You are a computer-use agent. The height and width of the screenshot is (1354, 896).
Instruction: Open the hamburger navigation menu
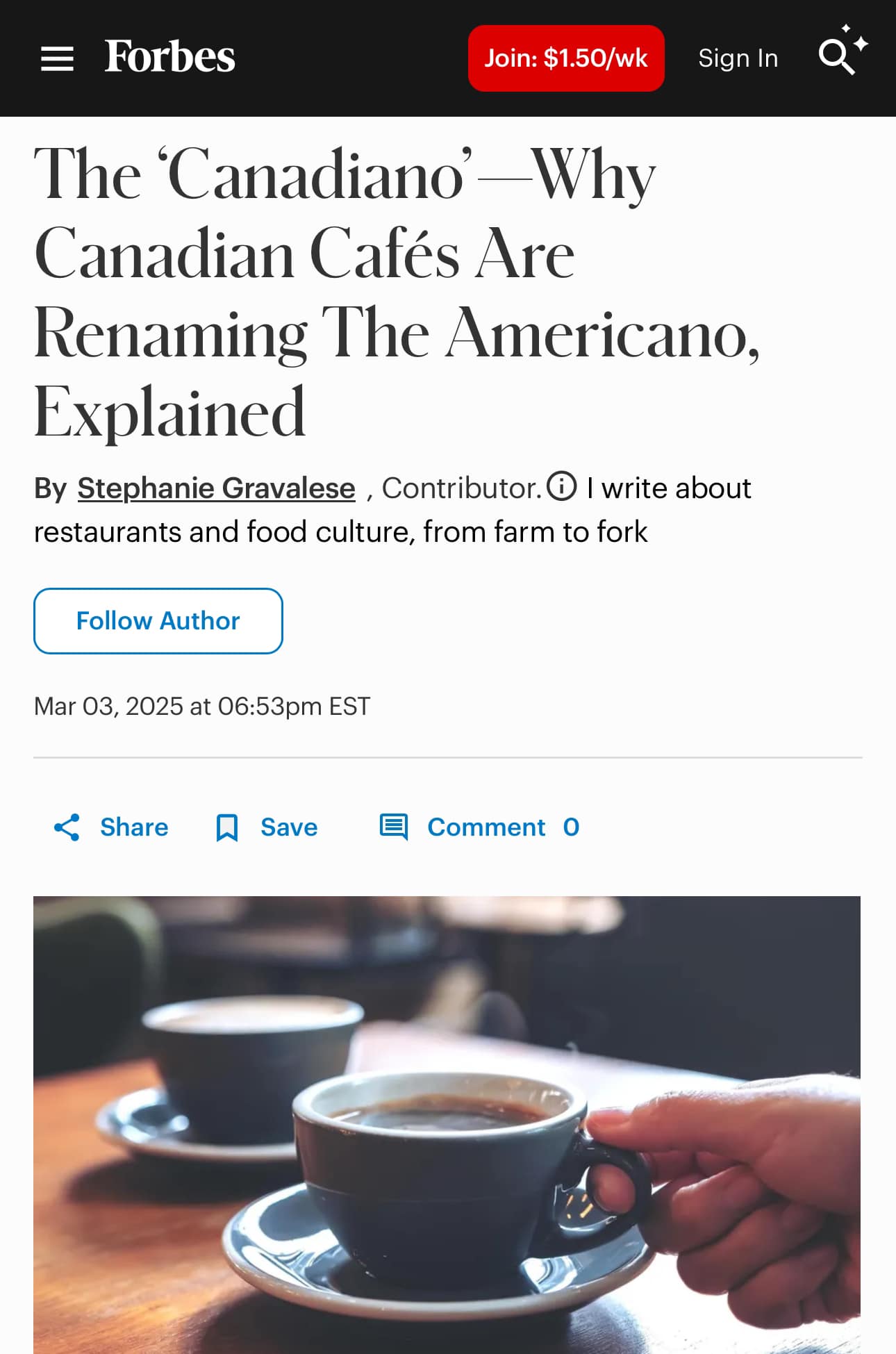tap(57, 58)
